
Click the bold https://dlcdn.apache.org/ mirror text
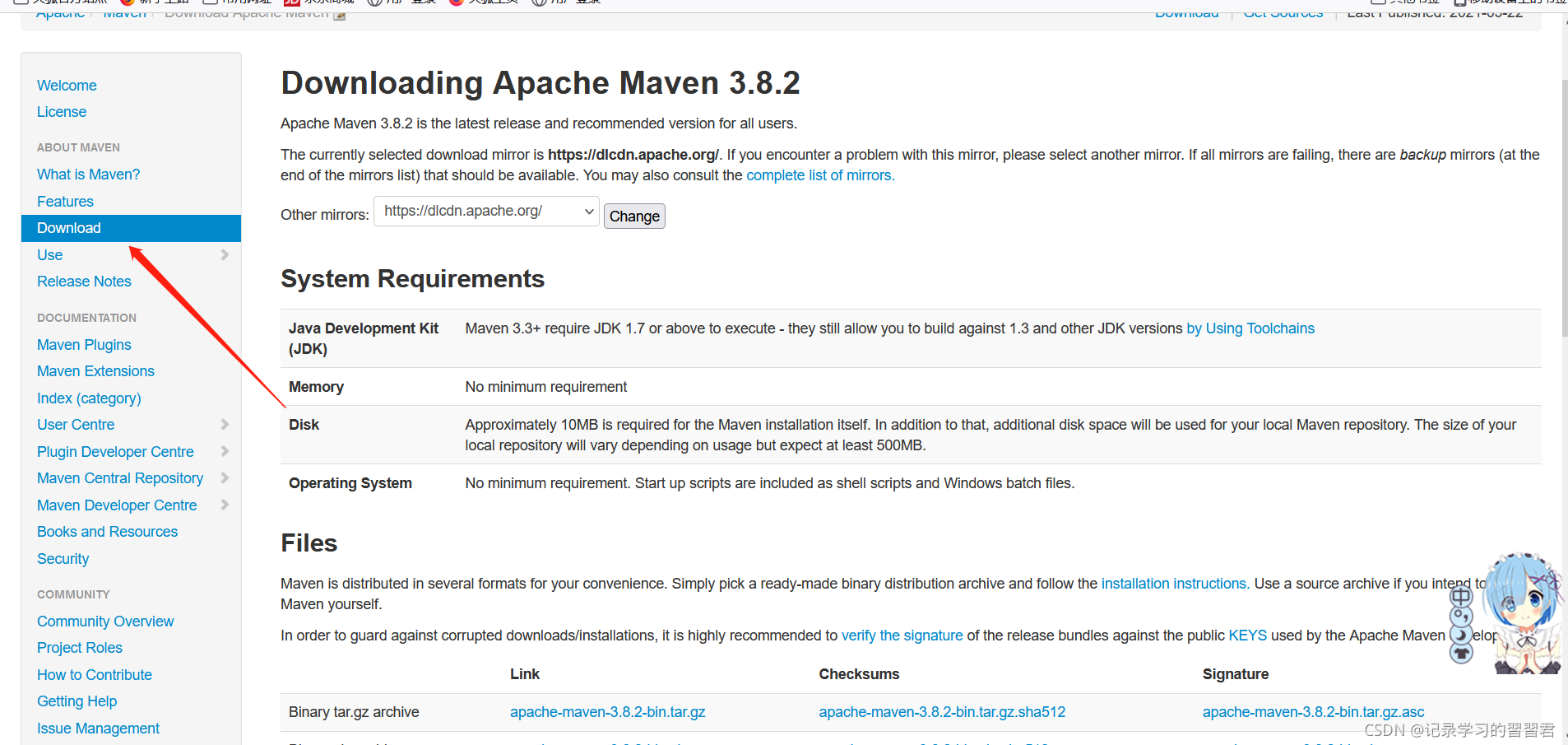click(633, 155)
